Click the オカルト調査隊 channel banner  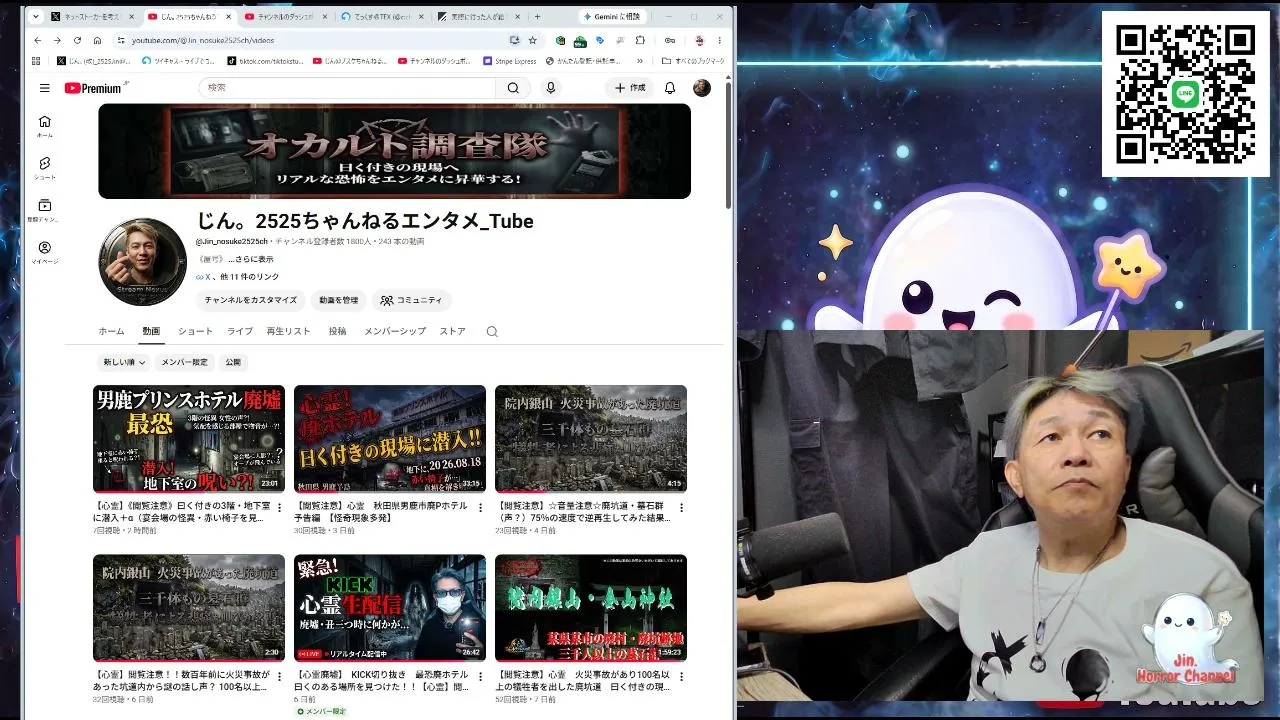(x=394, y=151)
